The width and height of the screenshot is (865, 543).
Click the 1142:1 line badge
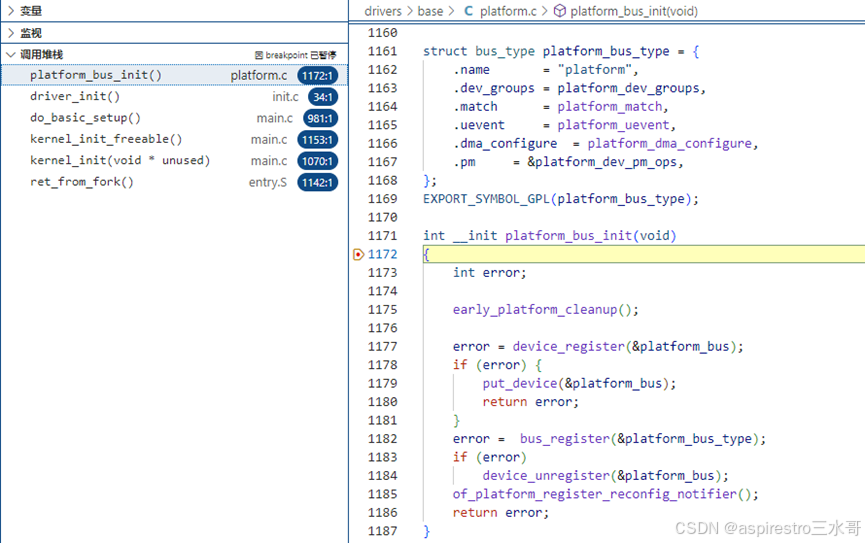pos(317,183)
